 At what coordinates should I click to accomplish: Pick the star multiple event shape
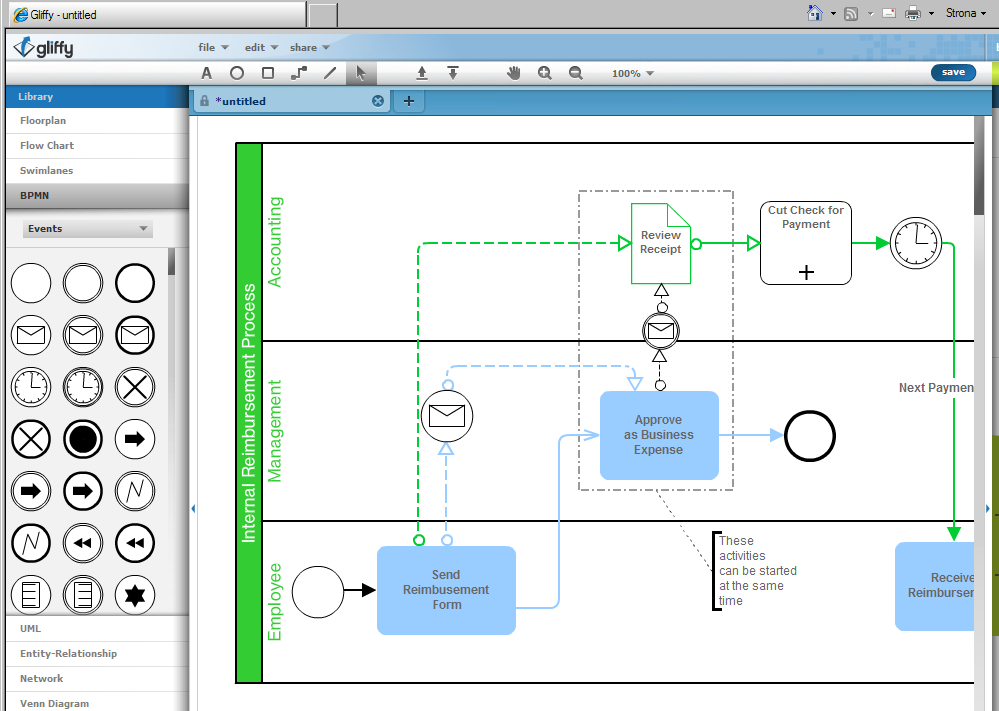(x=135, y=595)
